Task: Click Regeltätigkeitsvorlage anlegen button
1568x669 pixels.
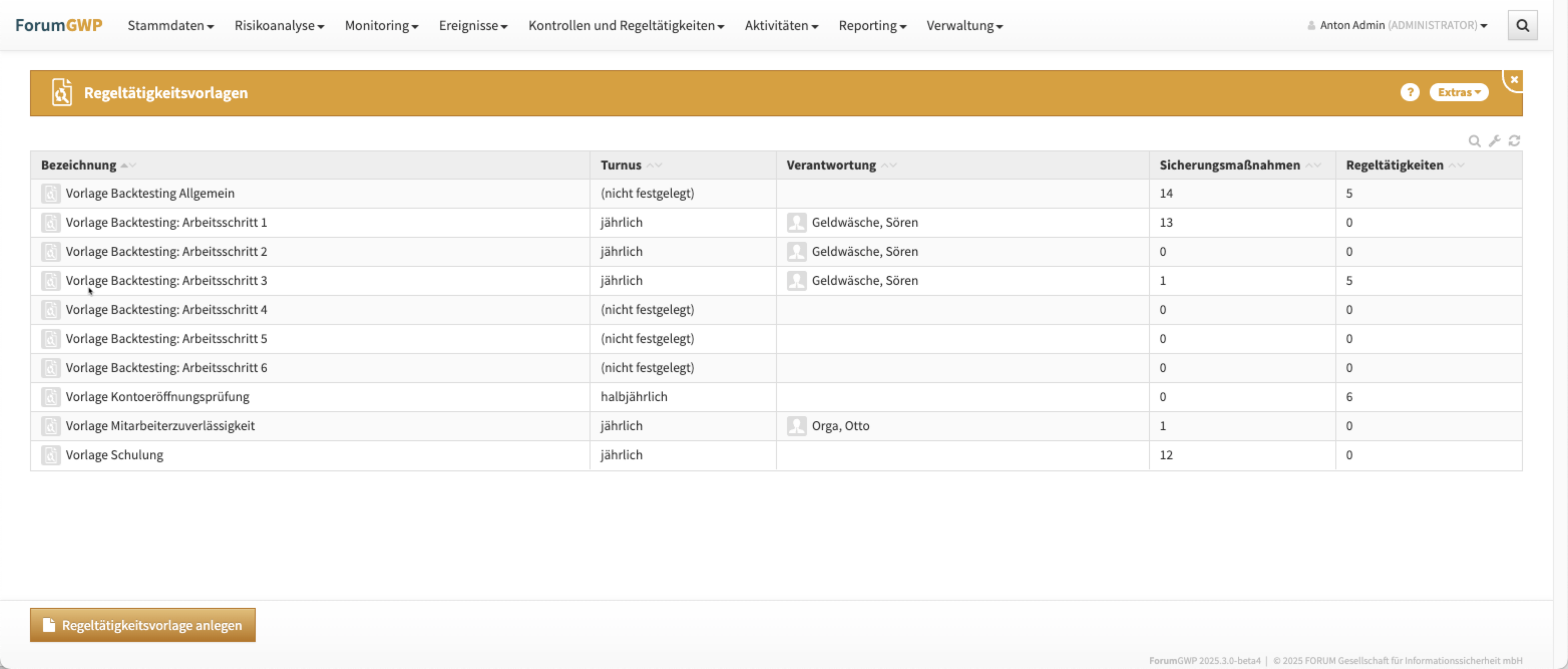Action: pos(143,625)
